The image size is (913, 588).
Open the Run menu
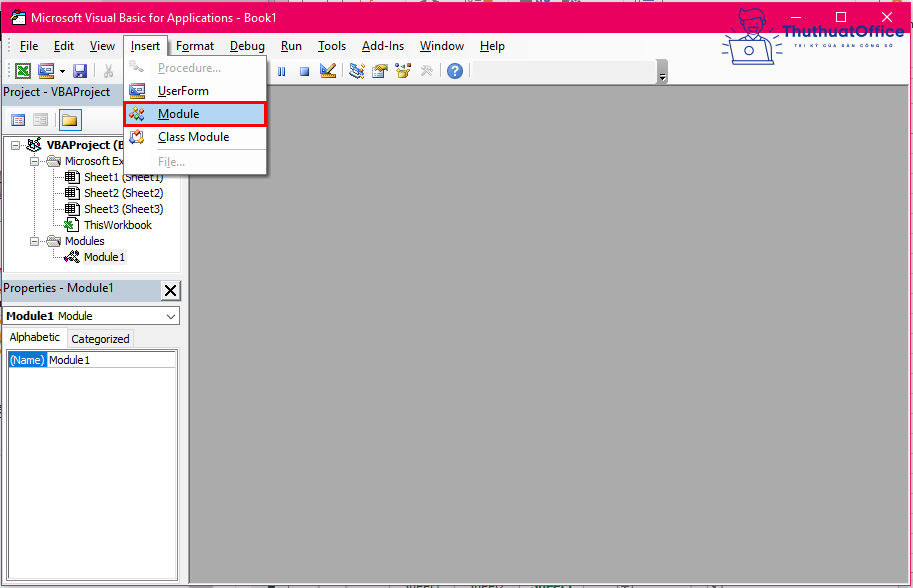click(x=291, y=45)
